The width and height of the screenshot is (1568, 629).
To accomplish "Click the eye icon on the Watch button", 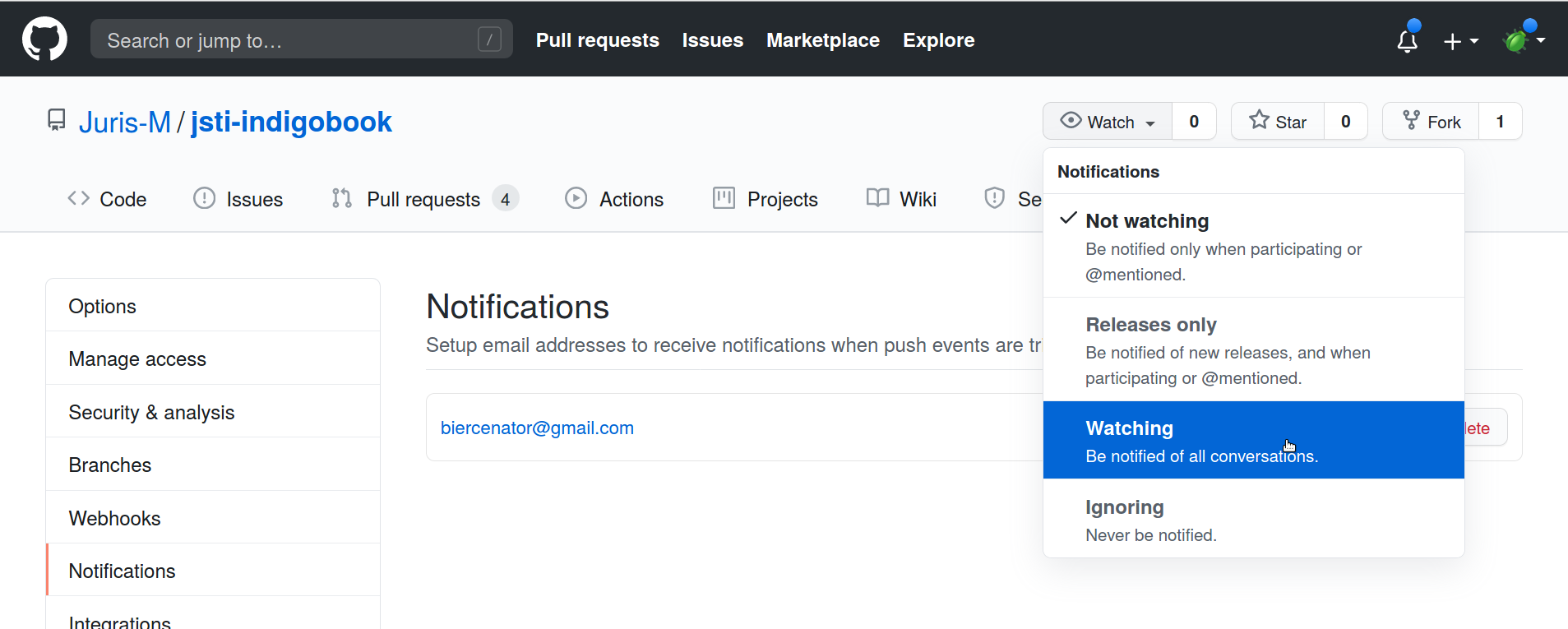I will 1071,121.
